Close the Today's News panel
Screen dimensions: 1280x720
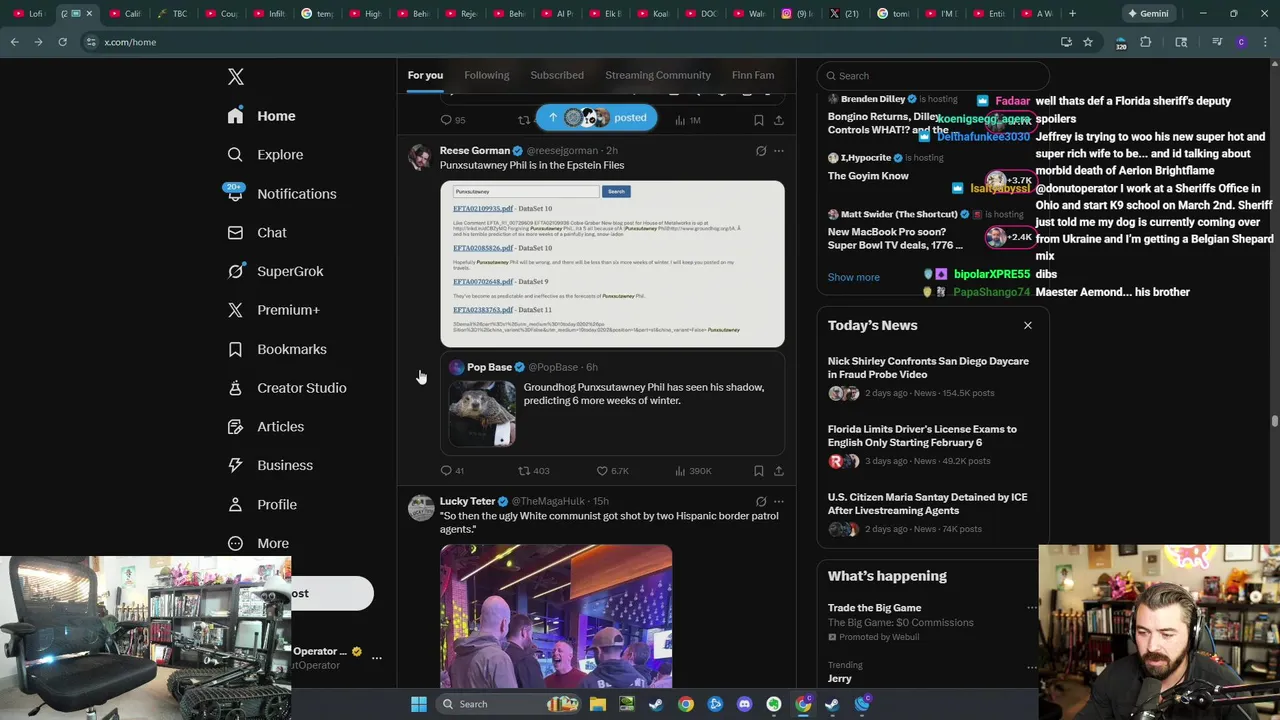(x=1027, y=325)
